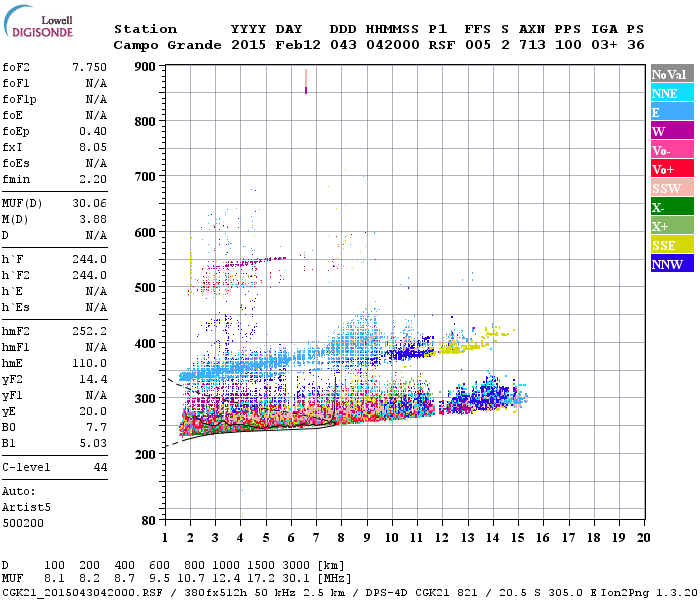Click the fmin value 2.20
The width and height of the screenshot is (700, 600).
pyautogui.click(x=93, y=179)
